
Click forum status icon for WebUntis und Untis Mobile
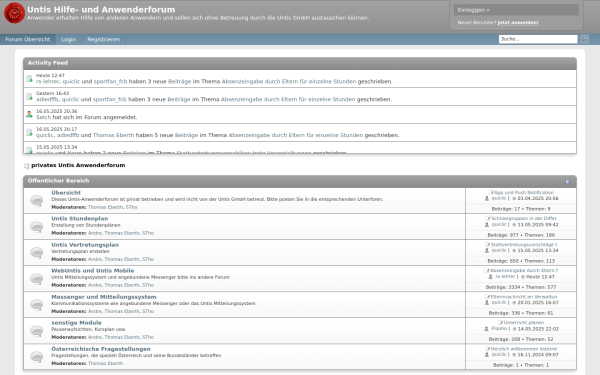tap(37, 279)
